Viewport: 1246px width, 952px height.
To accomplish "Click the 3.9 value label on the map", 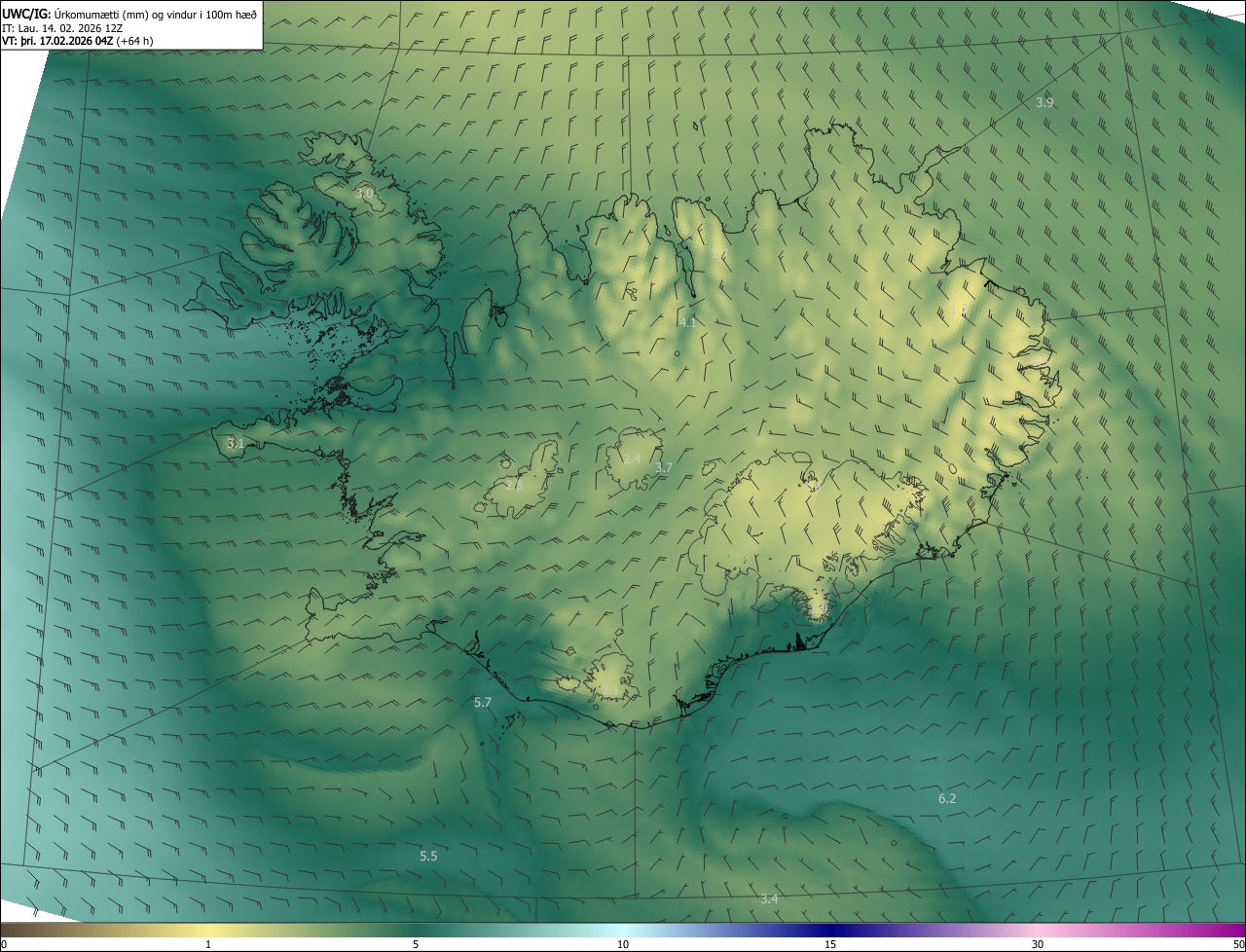I will [x=1044, y=102].
